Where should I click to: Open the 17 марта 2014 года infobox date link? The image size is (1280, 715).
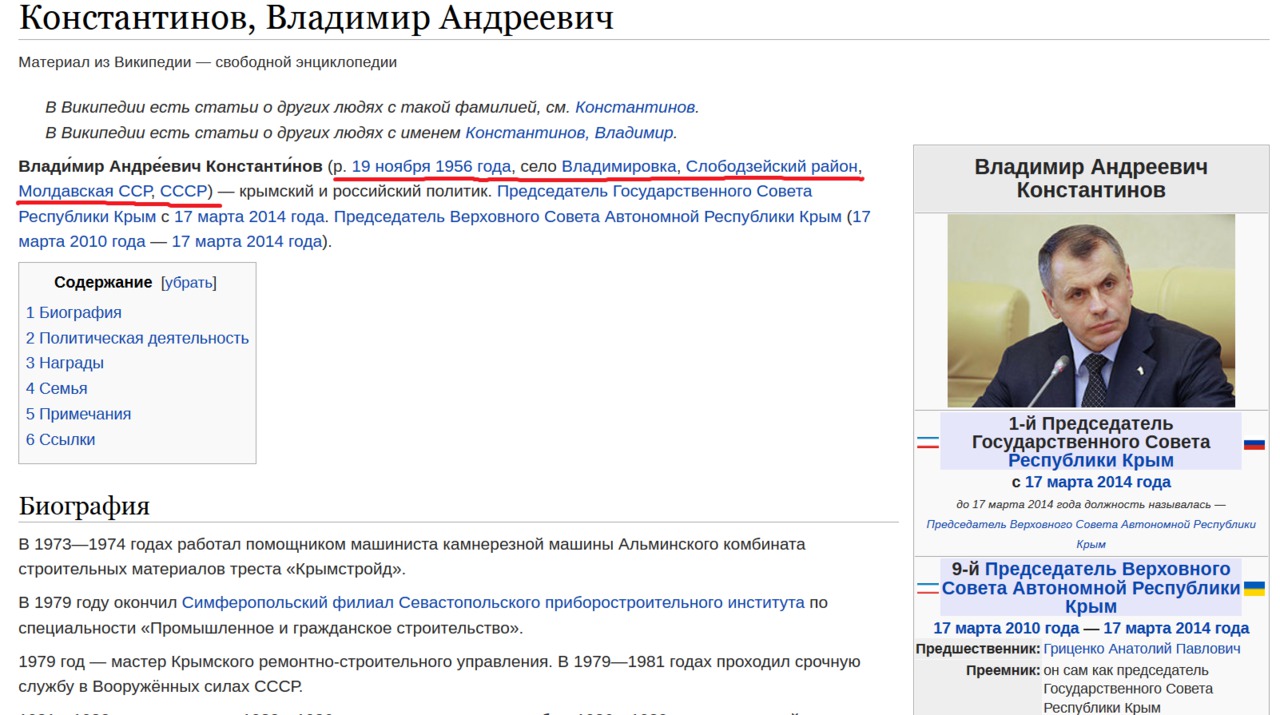1098,482
